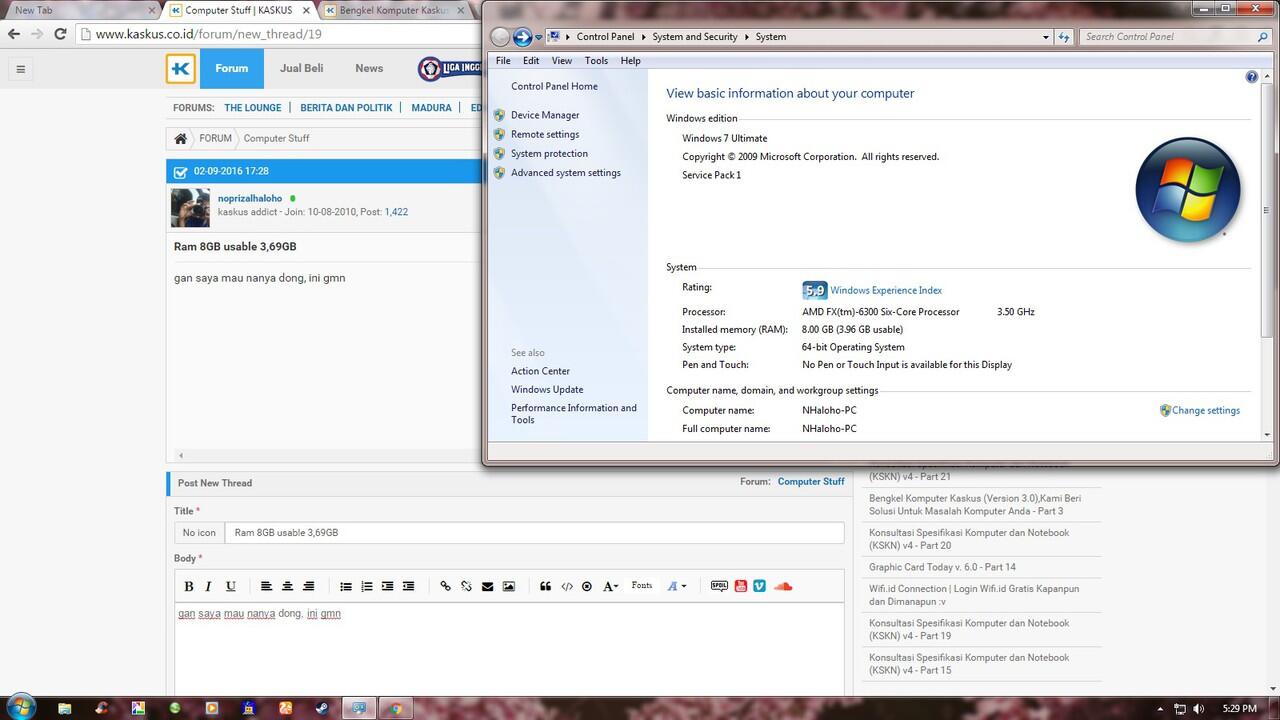
Task: Insert a numbered list
Action: click(x=366, y=586)
